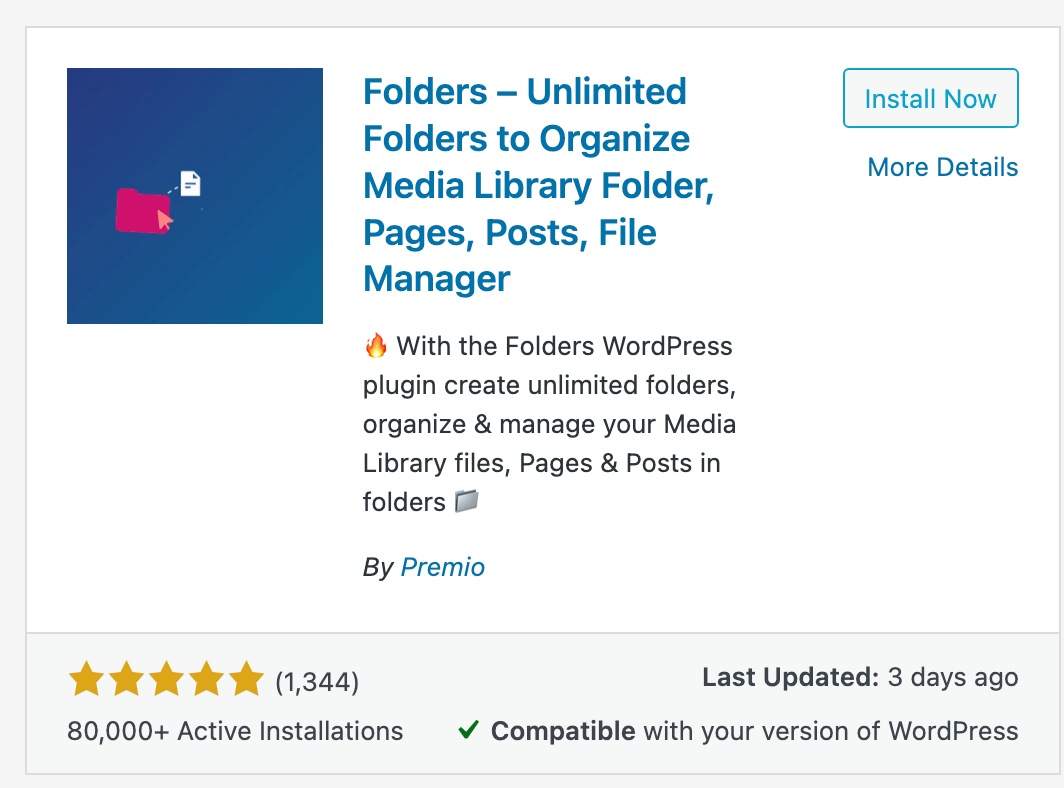Click the Last Updated 3 days ago text
The image size is (1064, 788).
tap(860, 677)
